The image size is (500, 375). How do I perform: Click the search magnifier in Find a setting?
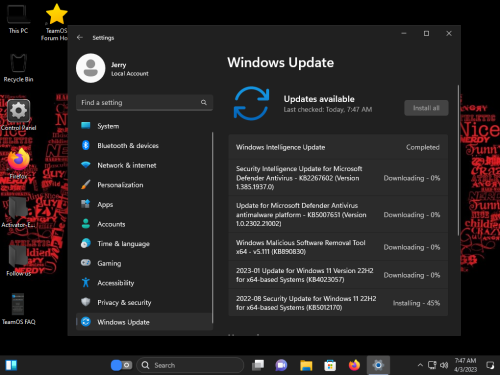[204, 102]
